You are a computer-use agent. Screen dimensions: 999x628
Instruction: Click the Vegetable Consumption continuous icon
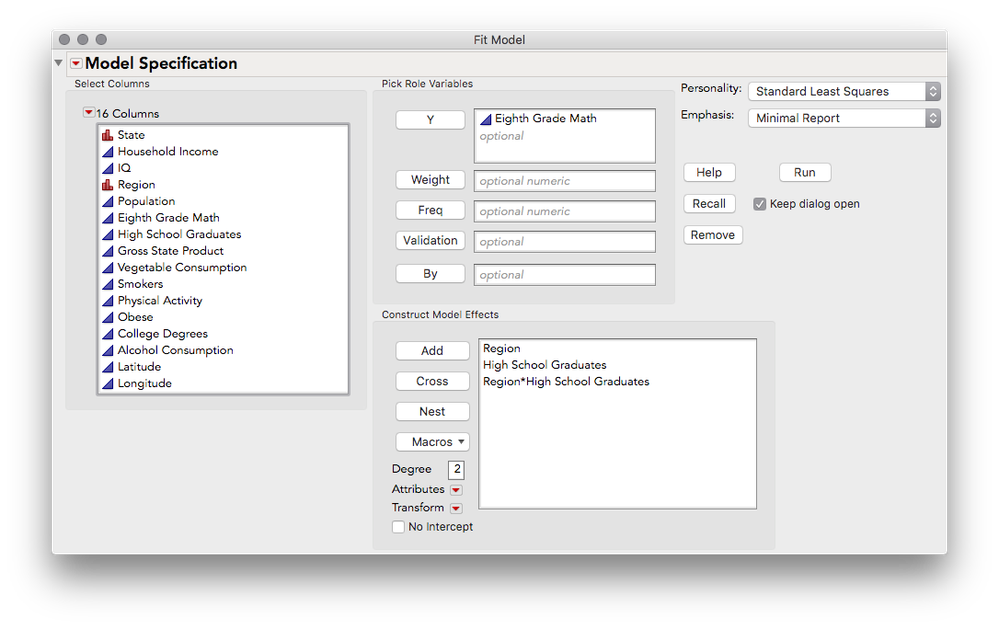(x=108, y=268)
